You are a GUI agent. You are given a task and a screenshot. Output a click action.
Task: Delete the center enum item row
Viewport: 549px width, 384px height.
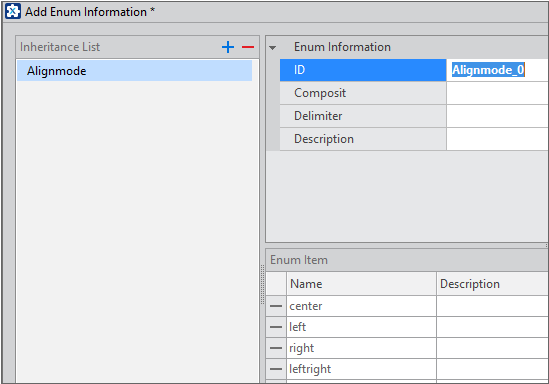click(x=276, y=306)
